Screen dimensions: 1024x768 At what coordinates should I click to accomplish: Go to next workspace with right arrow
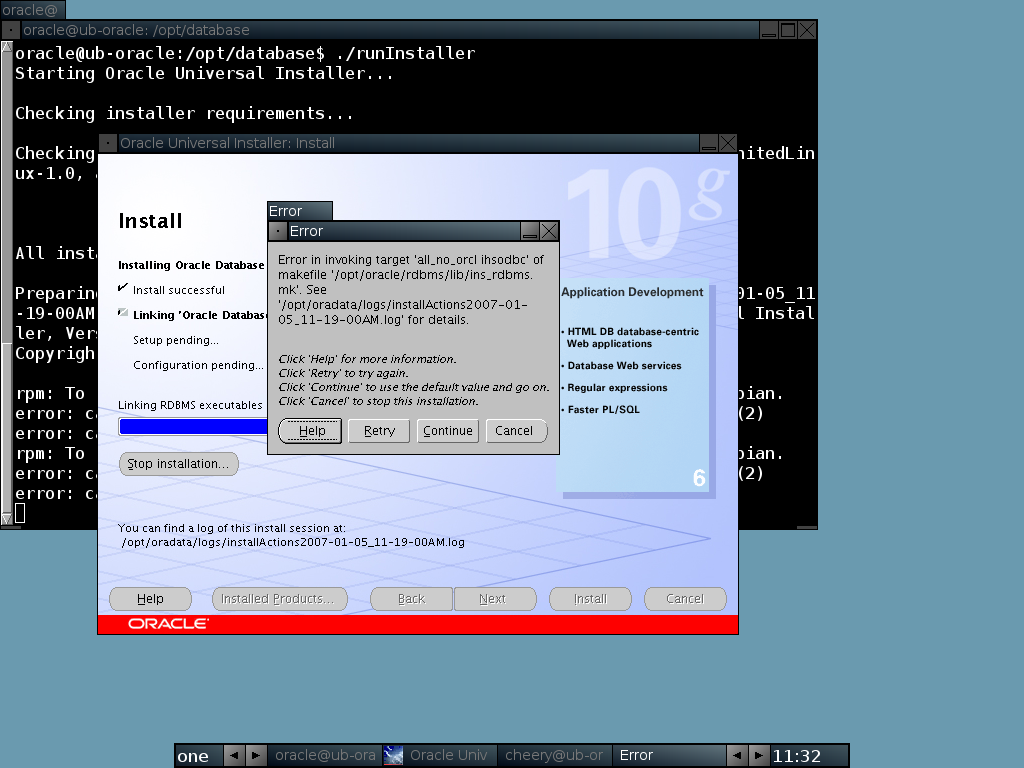(x=256, y=756)
